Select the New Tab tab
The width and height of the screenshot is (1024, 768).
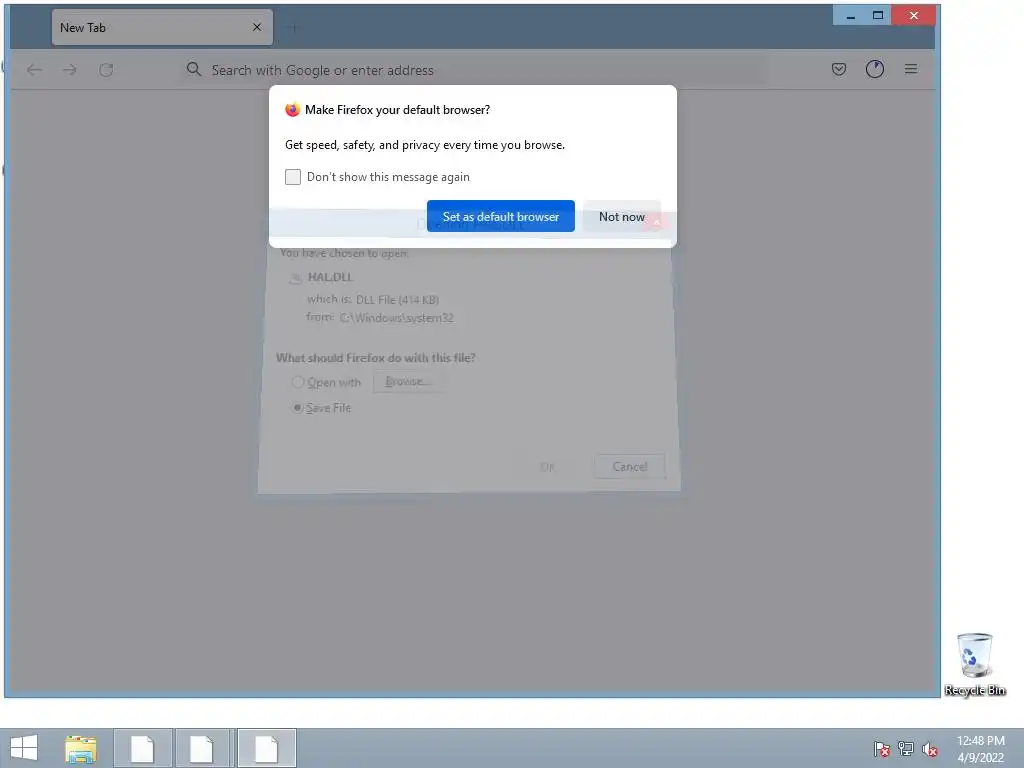[162, 27]
